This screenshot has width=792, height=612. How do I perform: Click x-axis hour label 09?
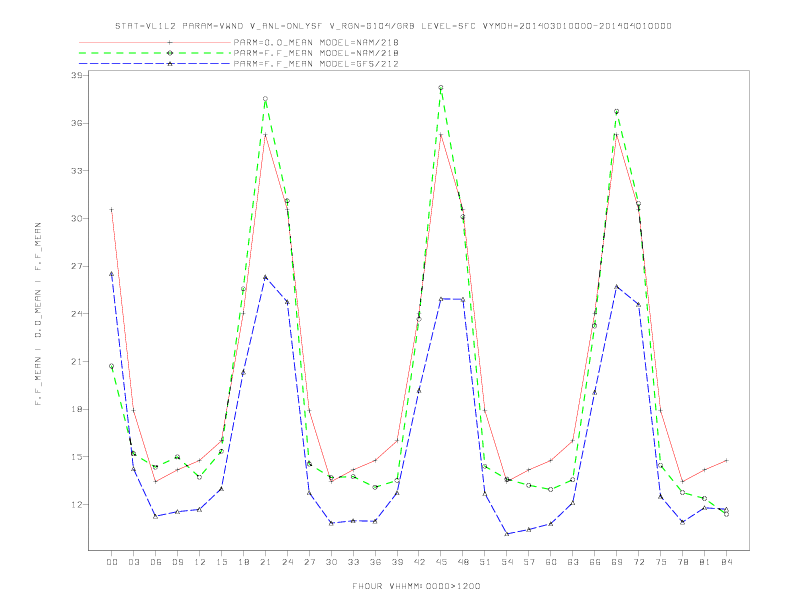(178, 562)
